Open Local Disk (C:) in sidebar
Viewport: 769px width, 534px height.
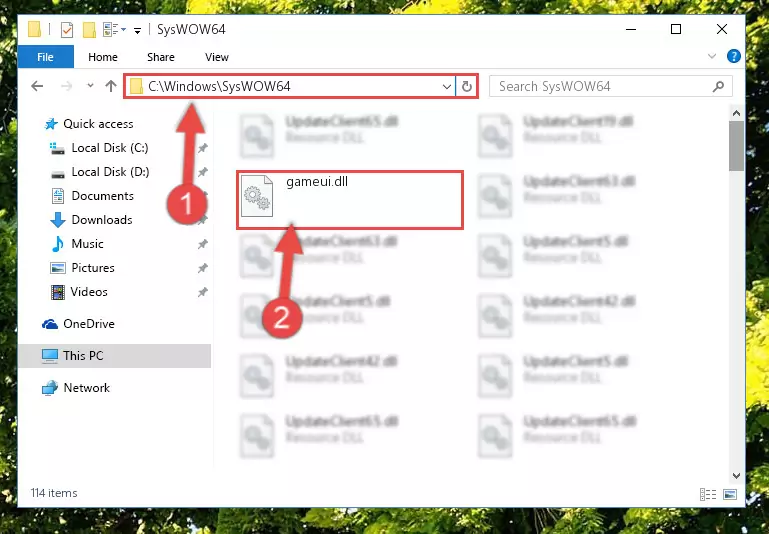(110, 148)
